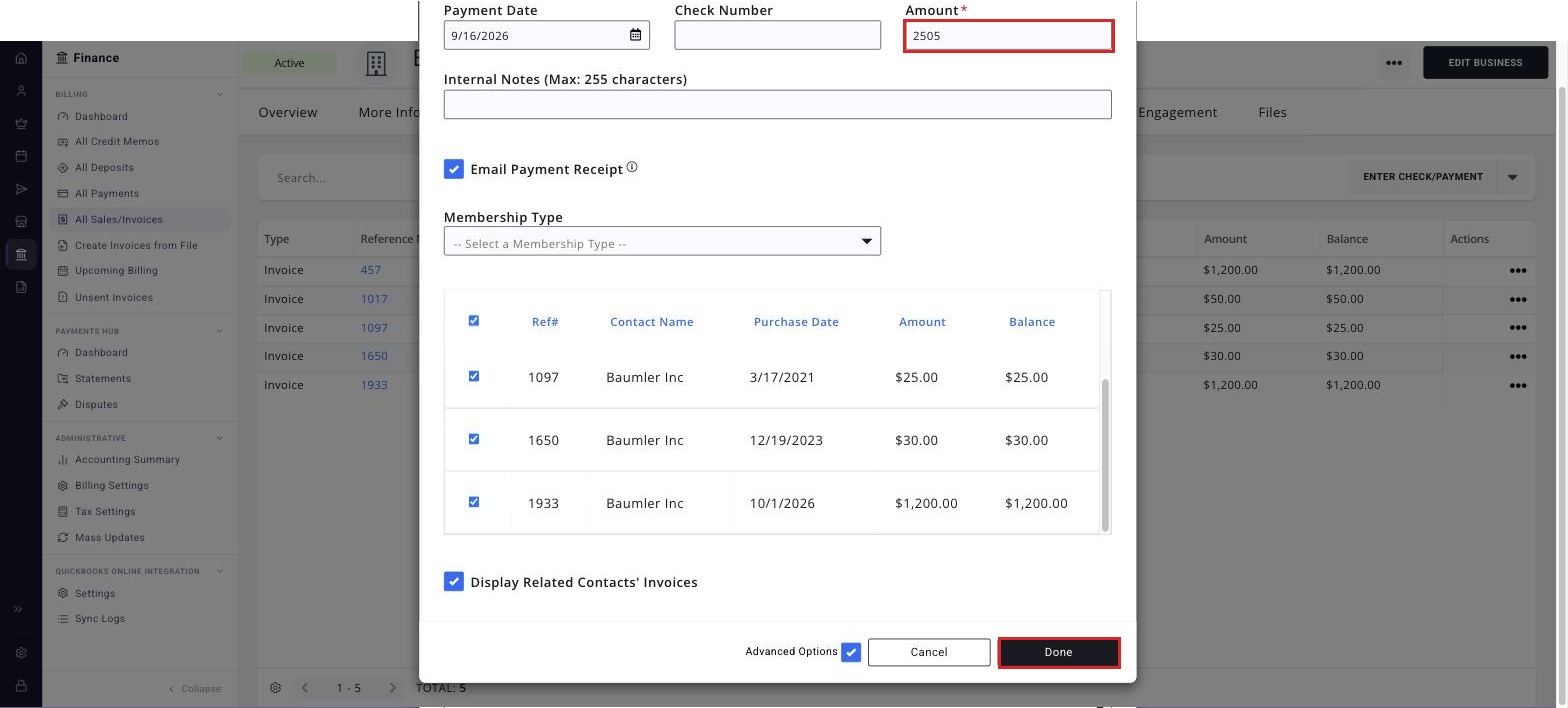Open the calendar picker in Payment Date

(x=635, y=35)
